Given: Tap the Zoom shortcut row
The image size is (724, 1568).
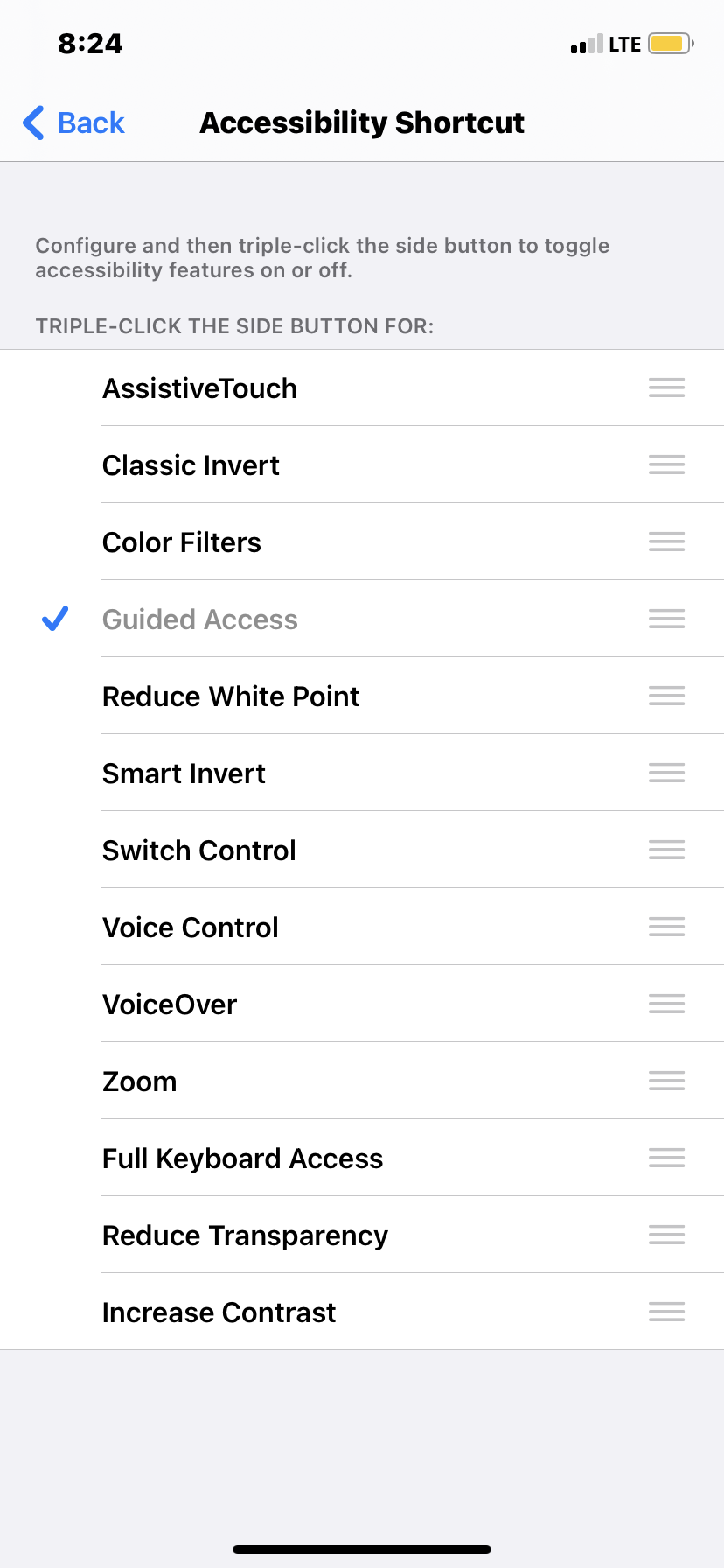Looking at the screenshot, I should coord(362,1081).
